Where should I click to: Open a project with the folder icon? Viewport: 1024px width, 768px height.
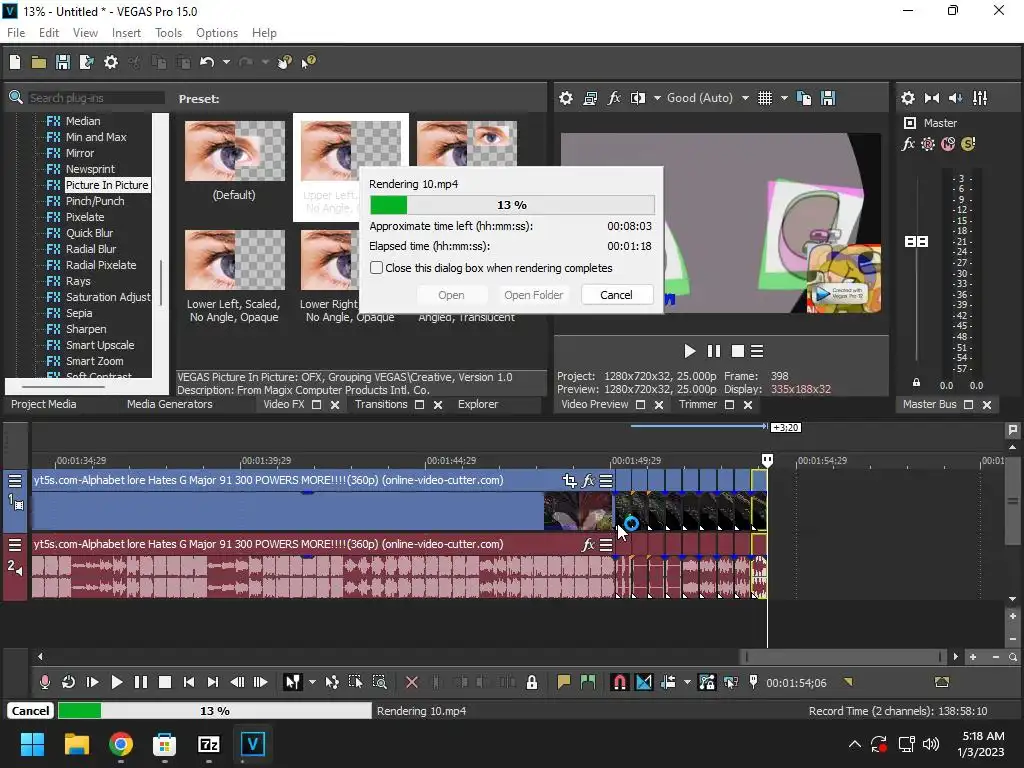point(39,62)
